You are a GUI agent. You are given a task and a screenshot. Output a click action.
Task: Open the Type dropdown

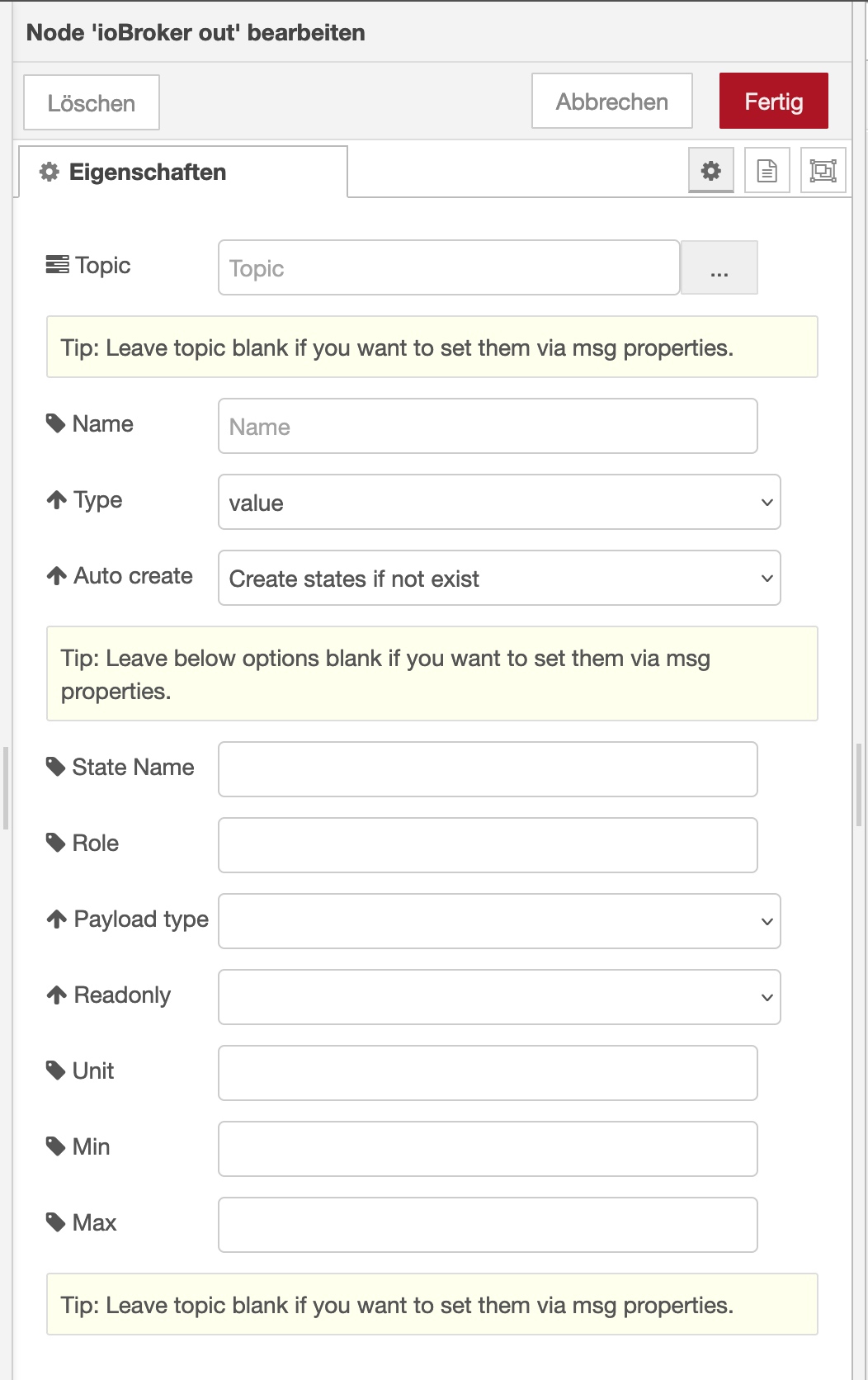point(498,503)
